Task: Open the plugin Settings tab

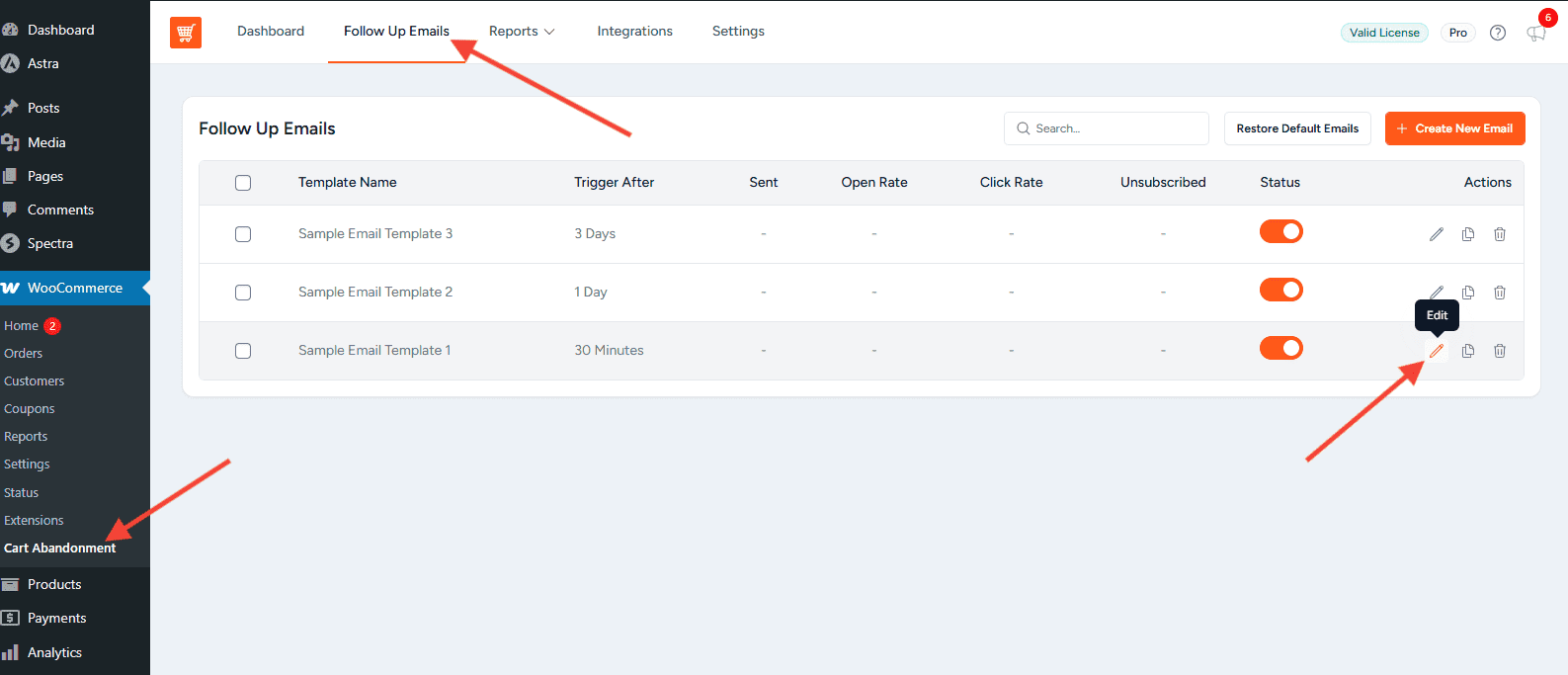Action: [x=738, y=32]
